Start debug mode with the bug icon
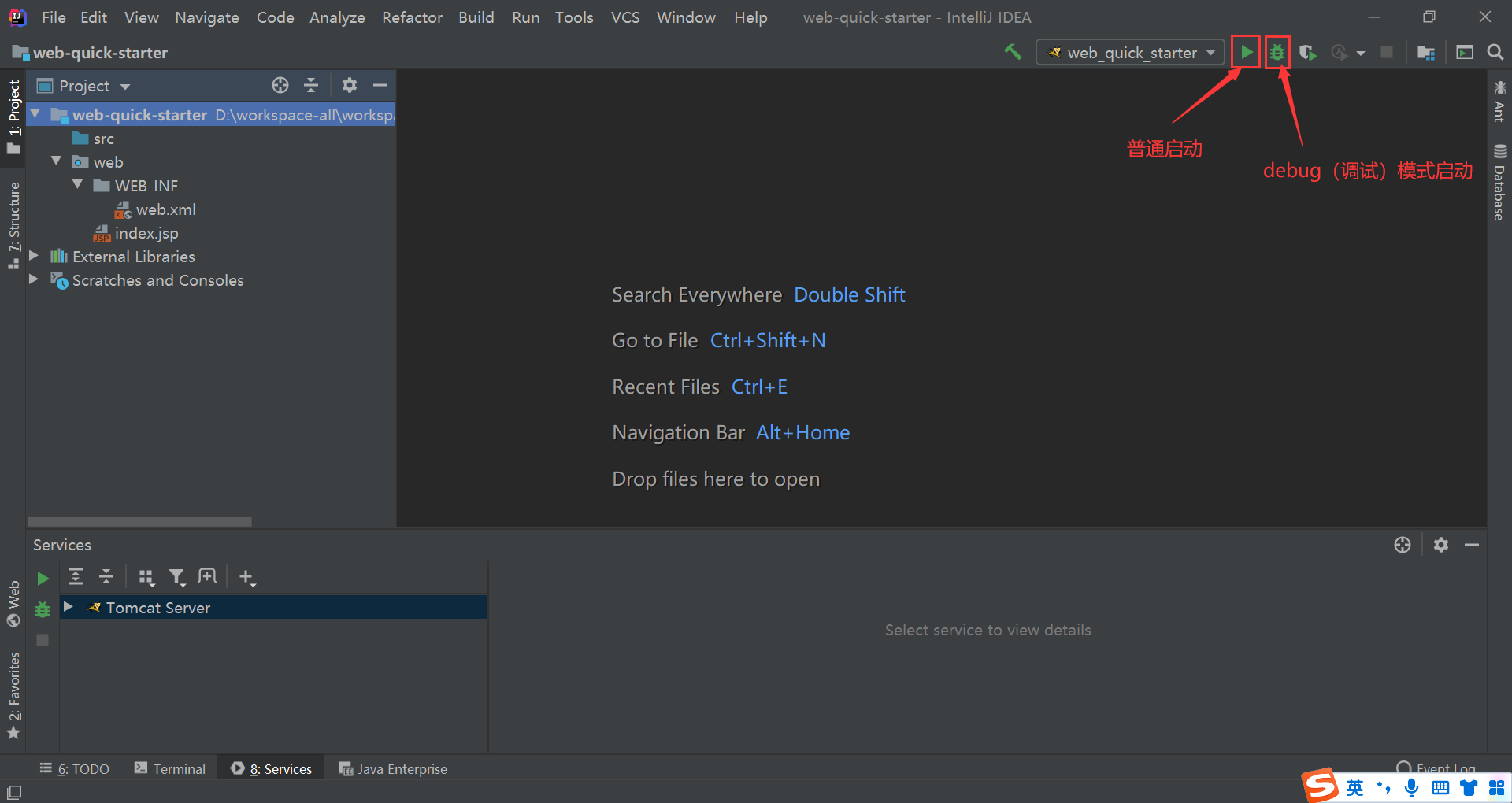Viewport: 1512px width, 803px height. tap(1277, 53)
